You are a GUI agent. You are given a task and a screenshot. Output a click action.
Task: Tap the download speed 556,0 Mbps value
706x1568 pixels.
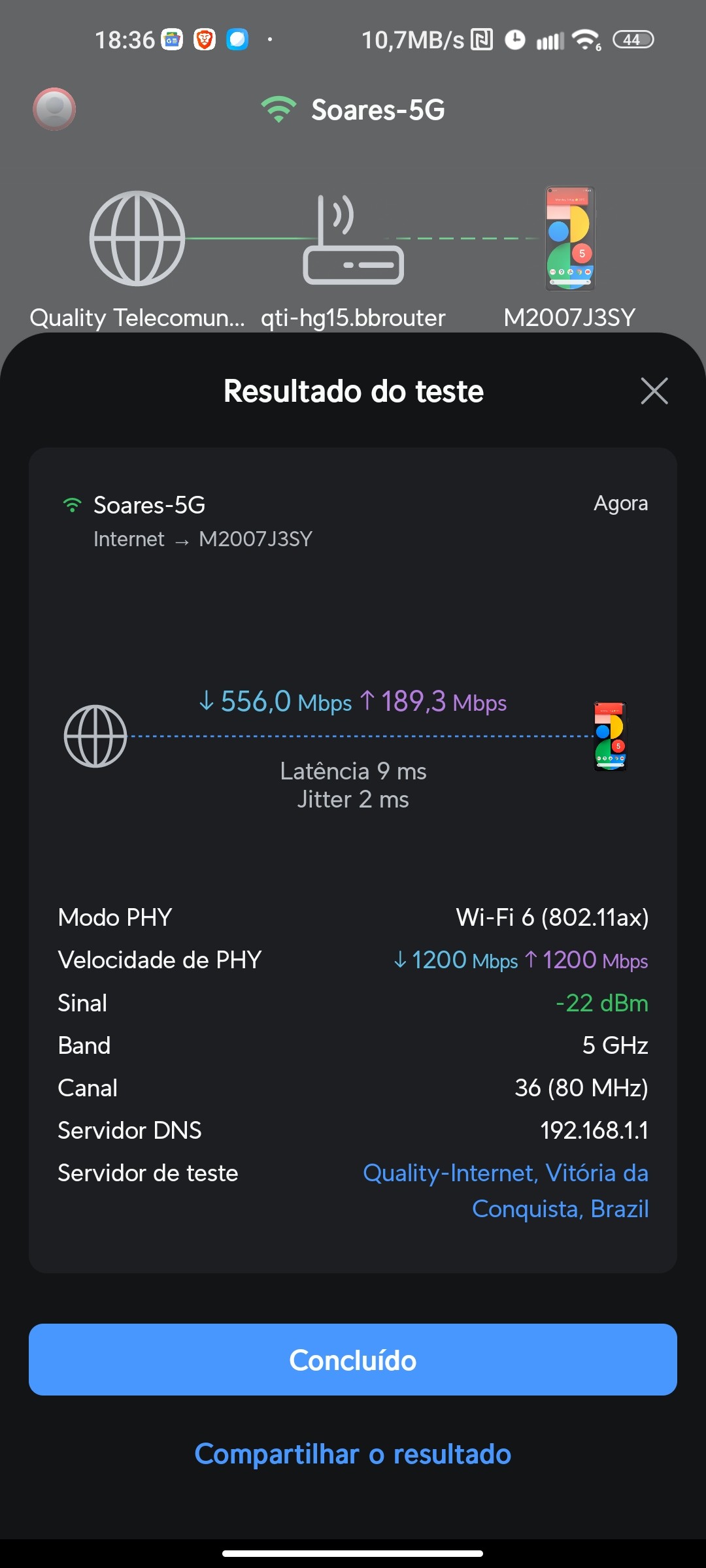point(275,702)
